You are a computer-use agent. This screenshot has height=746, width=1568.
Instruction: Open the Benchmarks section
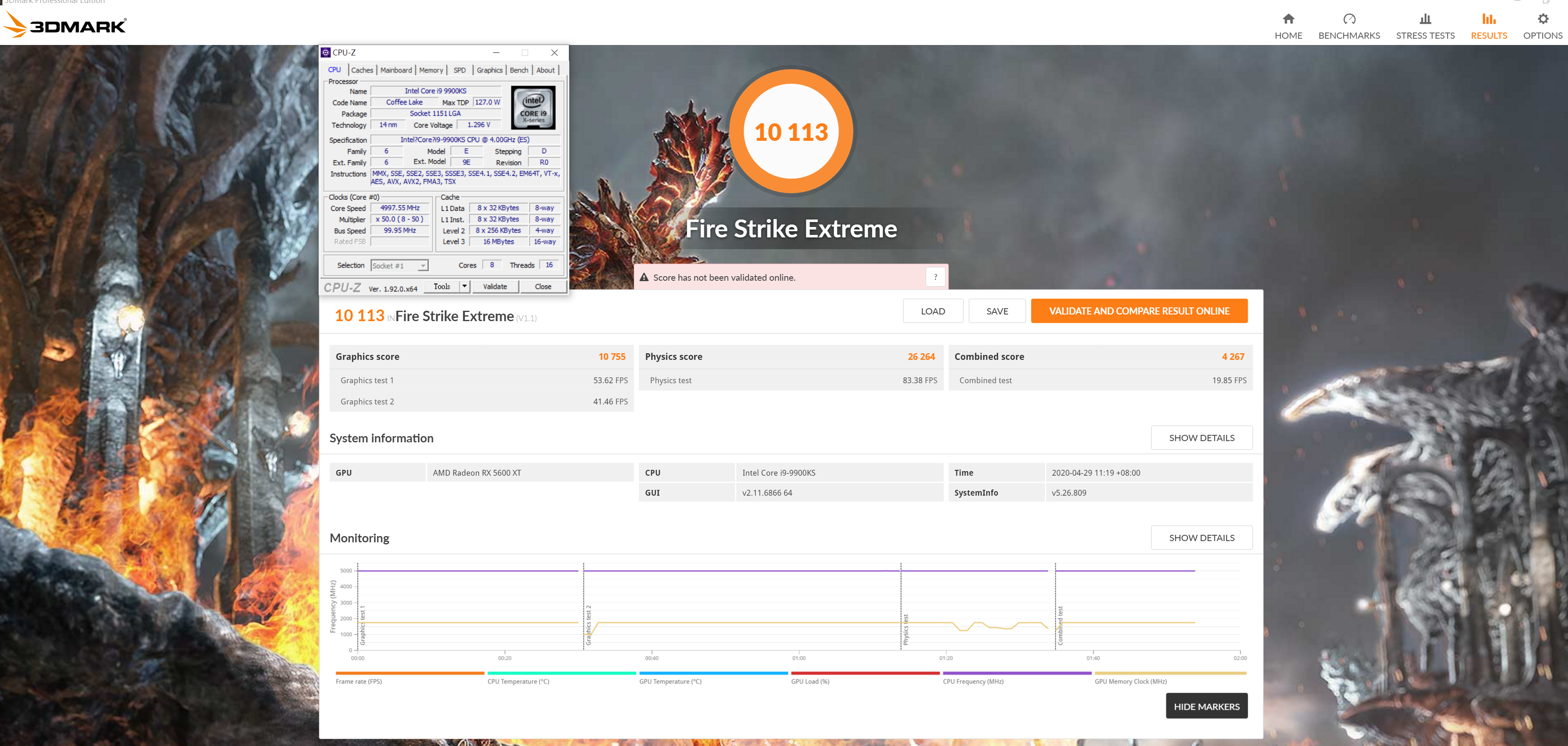tap(1349, 26)
